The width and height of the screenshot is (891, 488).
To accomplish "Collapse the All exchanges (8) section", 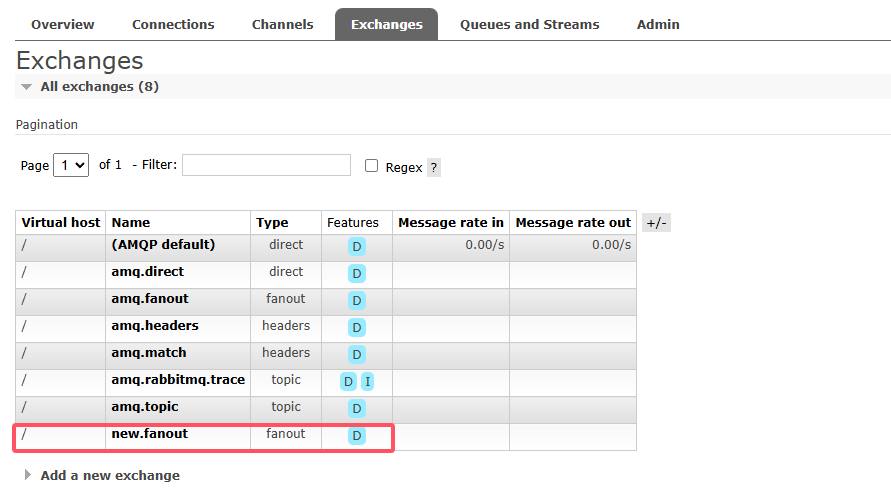I will tap(99, 86).
